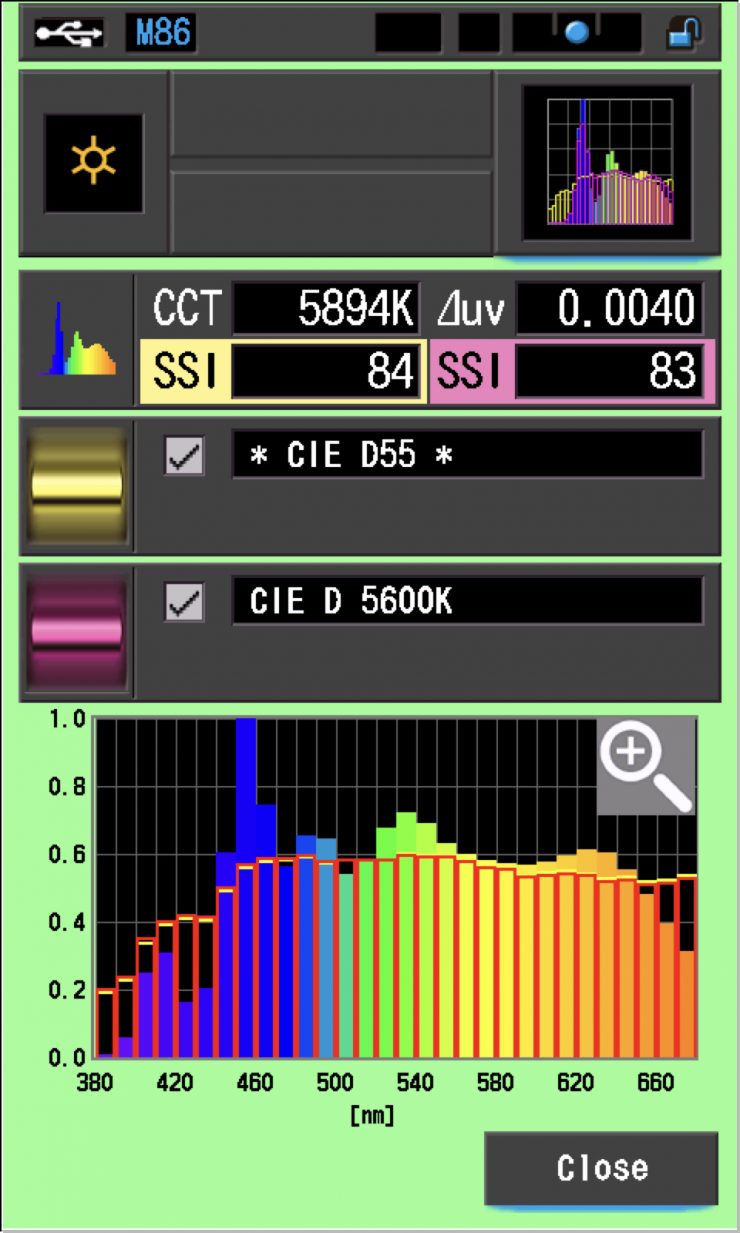Open the CIE D 5600K reference selector

click(467, 602)
